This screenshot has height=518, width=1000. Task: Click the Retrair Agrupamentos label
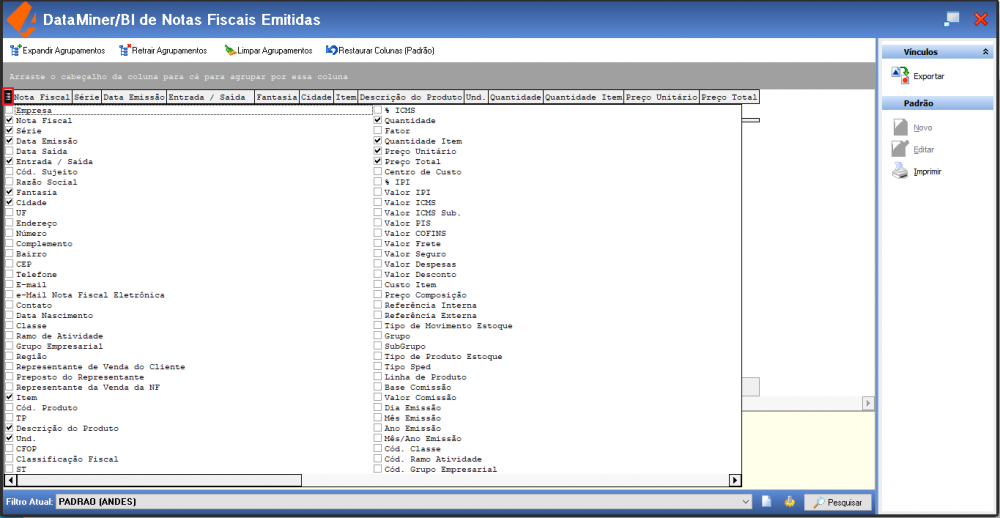click(x=170, y=50)
